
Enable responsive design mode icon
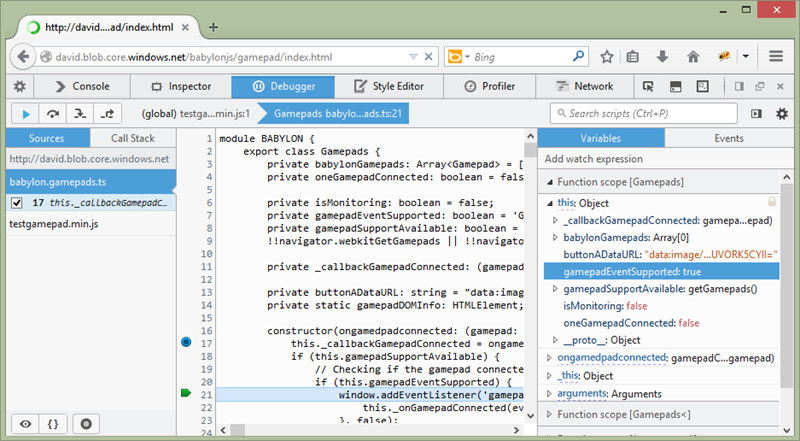point(703,86)
